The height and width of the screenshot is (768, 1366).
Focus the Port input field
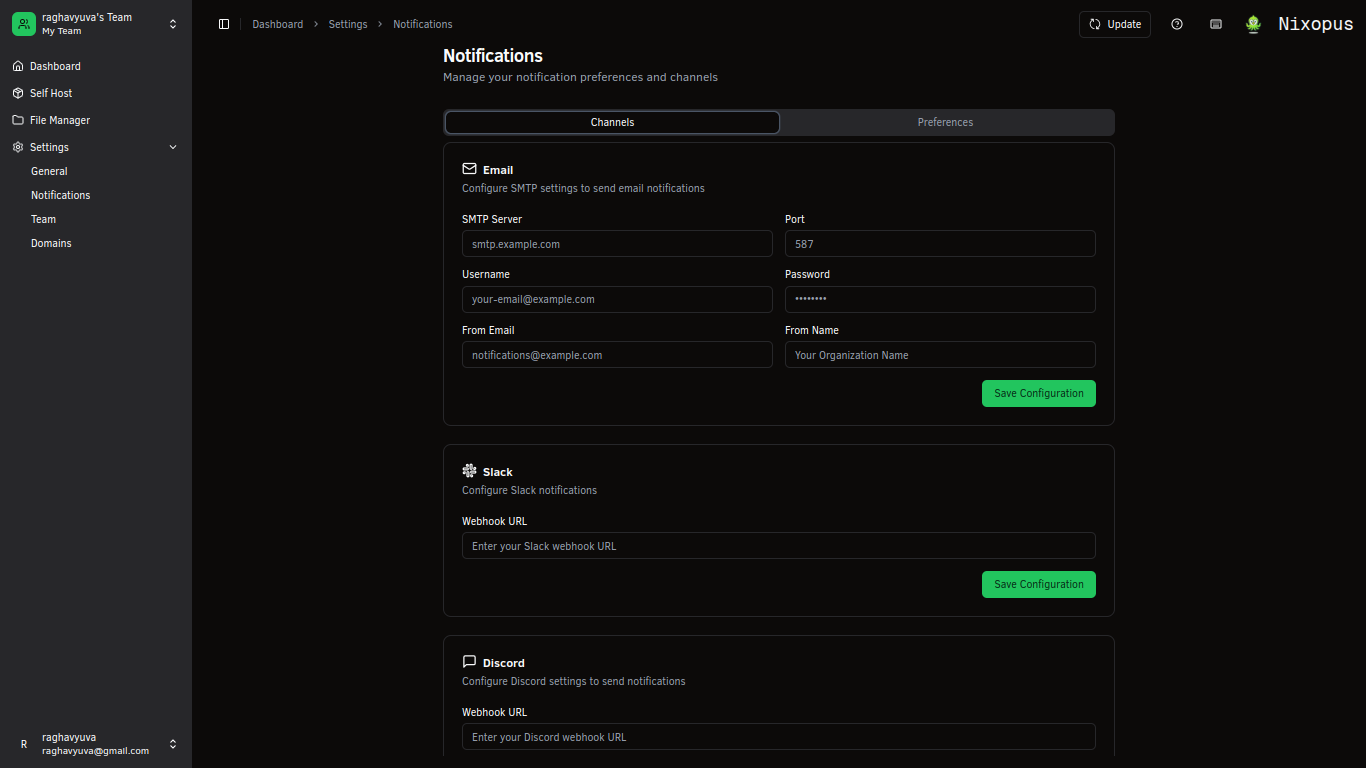(940, 244)
